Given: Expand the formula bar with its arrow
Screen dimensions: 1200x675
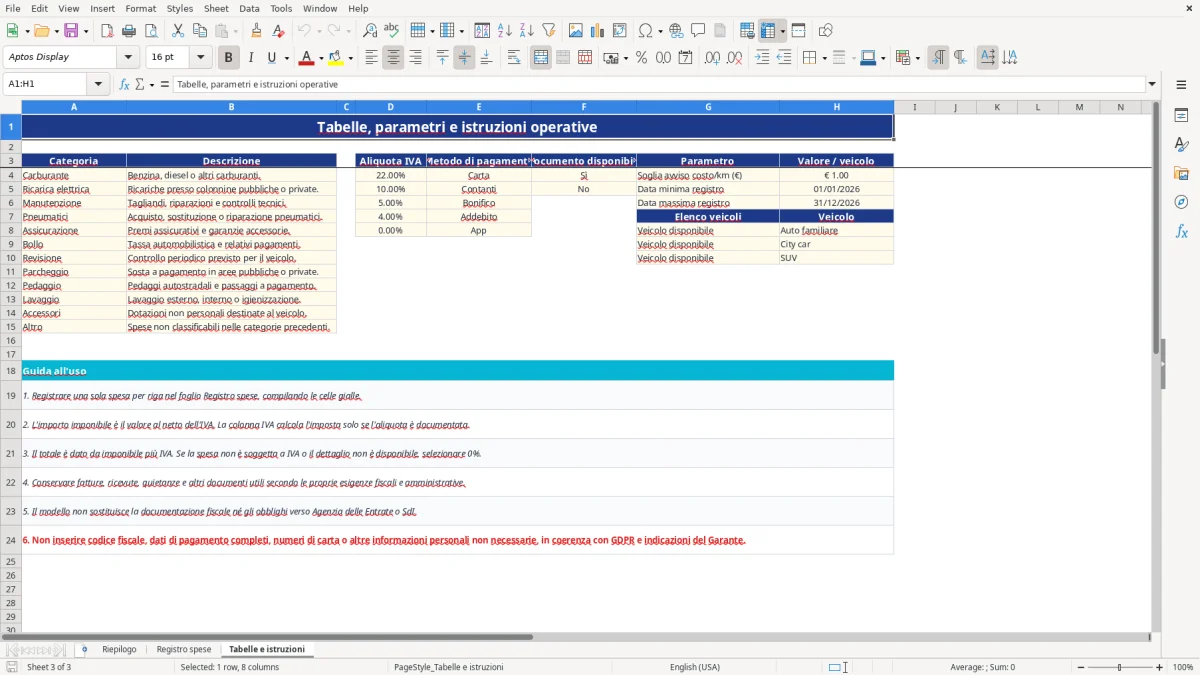Looking at the screenshot, I should (x=1152, y=85).
